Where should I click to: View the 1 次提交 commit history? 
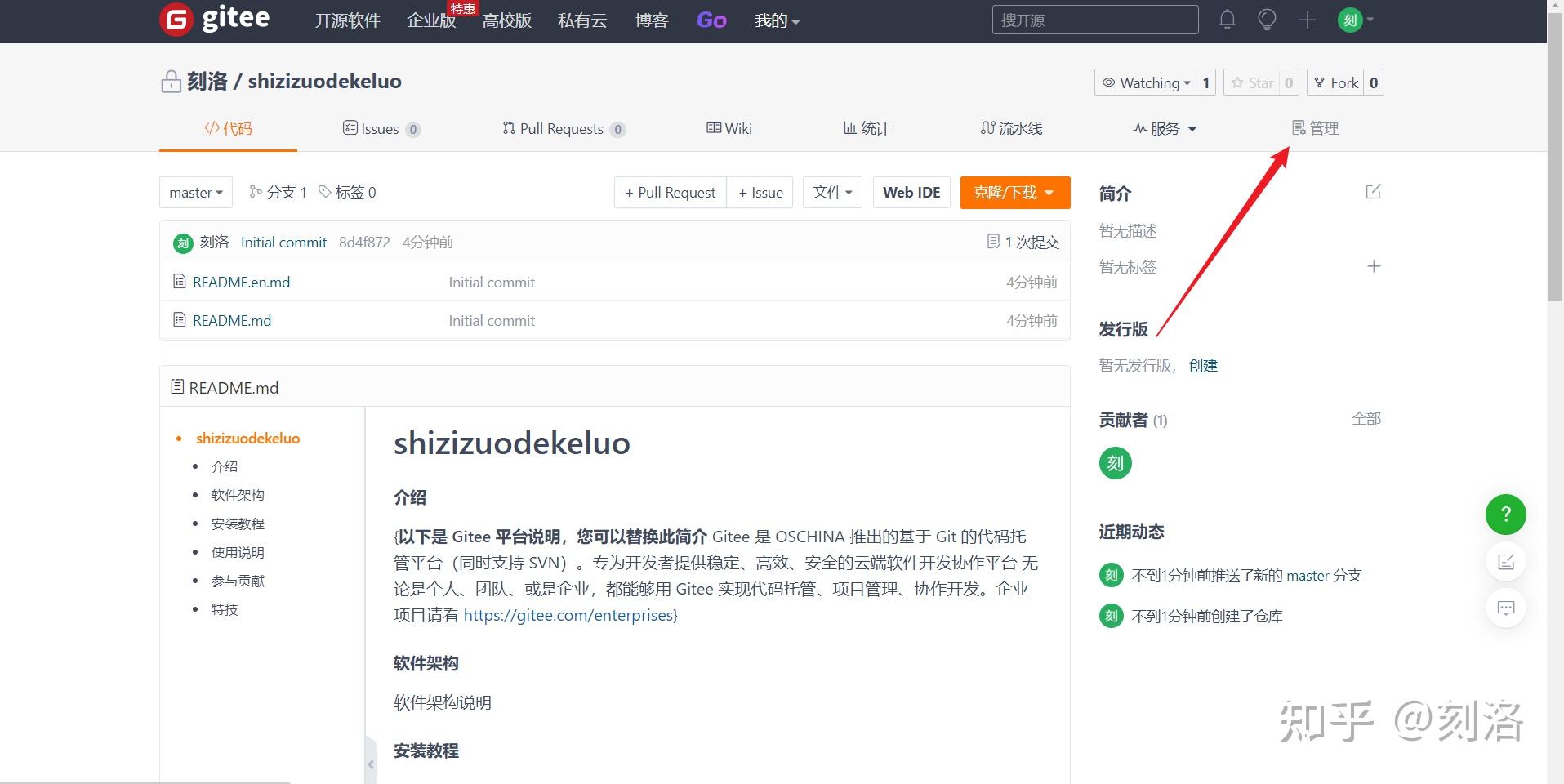coord(1023,243)
